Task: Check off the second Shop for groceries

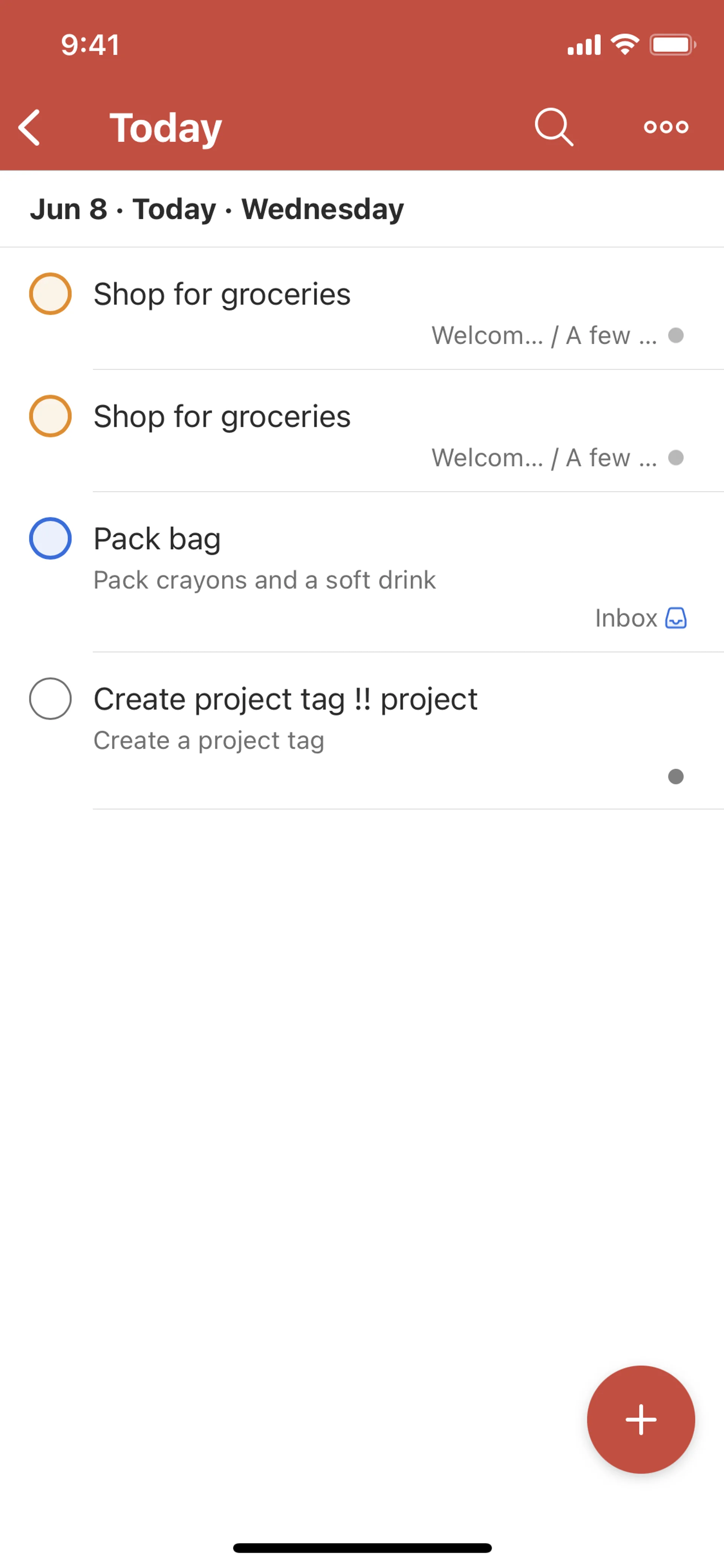Action: 51,416
